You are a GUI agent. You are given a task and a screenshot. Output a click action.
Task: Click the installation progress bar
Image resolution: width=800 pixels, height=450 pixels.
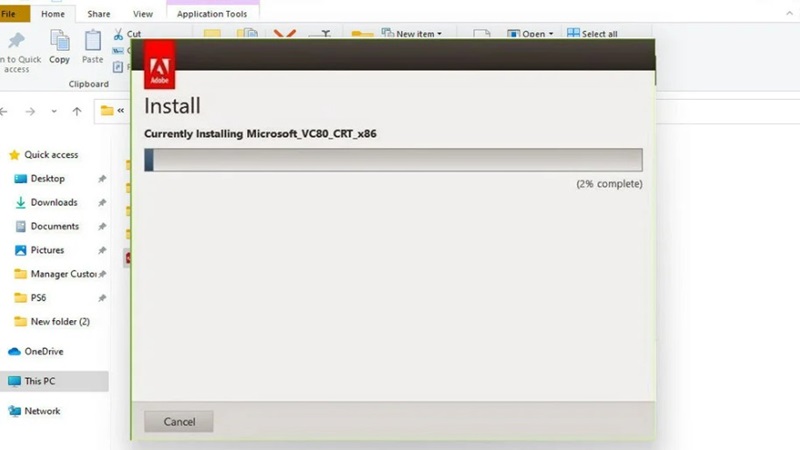pos(393,160)
